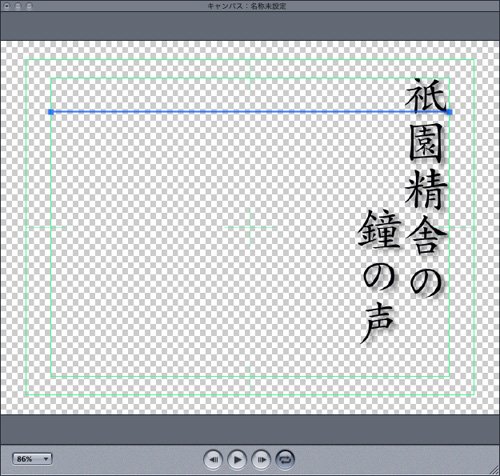Click the canvas window title bar text
The width and height of the screenshot is (500, 476).
(x=247, y=6)
